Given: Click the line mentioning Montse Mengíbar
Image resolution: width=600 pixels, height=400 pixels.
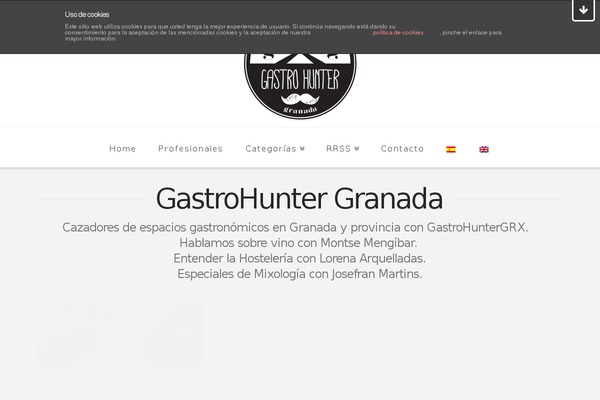Looking at the screenshot, I should click(x=298, y=243).
